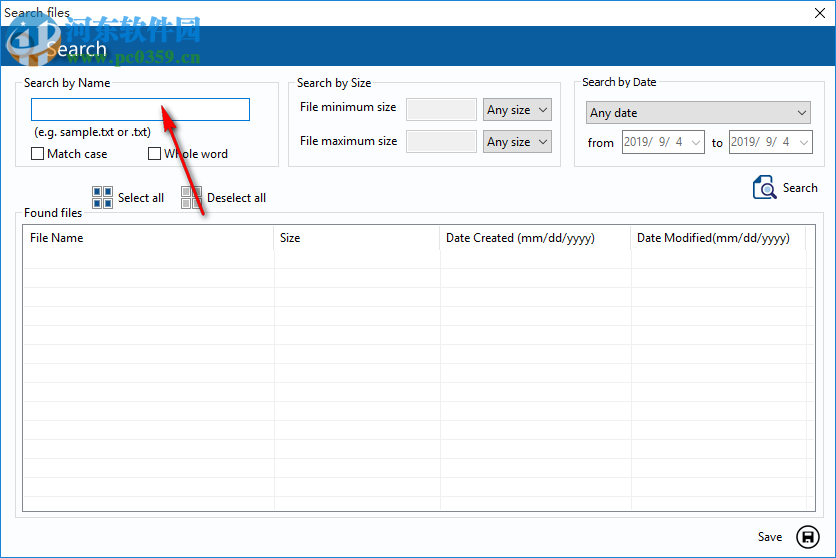This screenshot has height=558, width=836.
Task: Sort by Size column header
Action: tap(357, 238)
